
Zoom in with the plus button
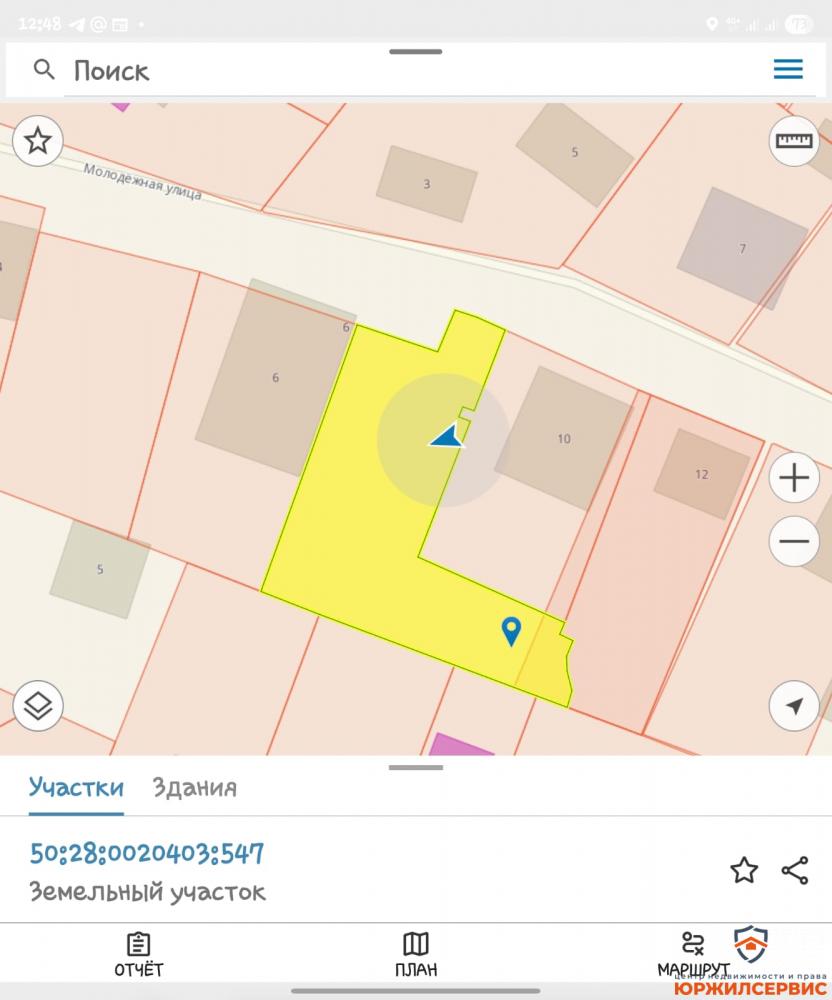[x=794, y=478]
